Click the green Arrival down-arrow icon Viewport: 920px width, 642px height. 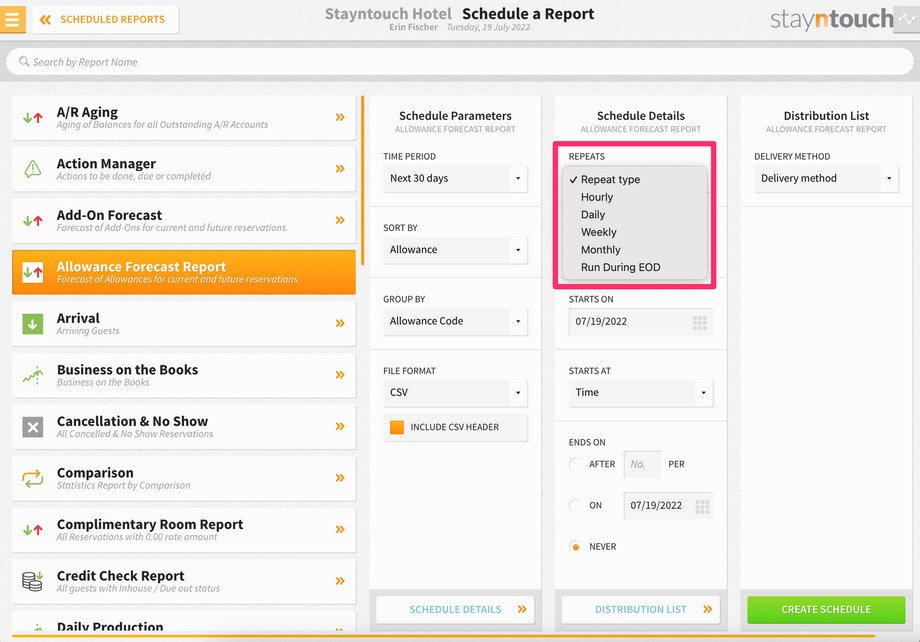[33, 323]
